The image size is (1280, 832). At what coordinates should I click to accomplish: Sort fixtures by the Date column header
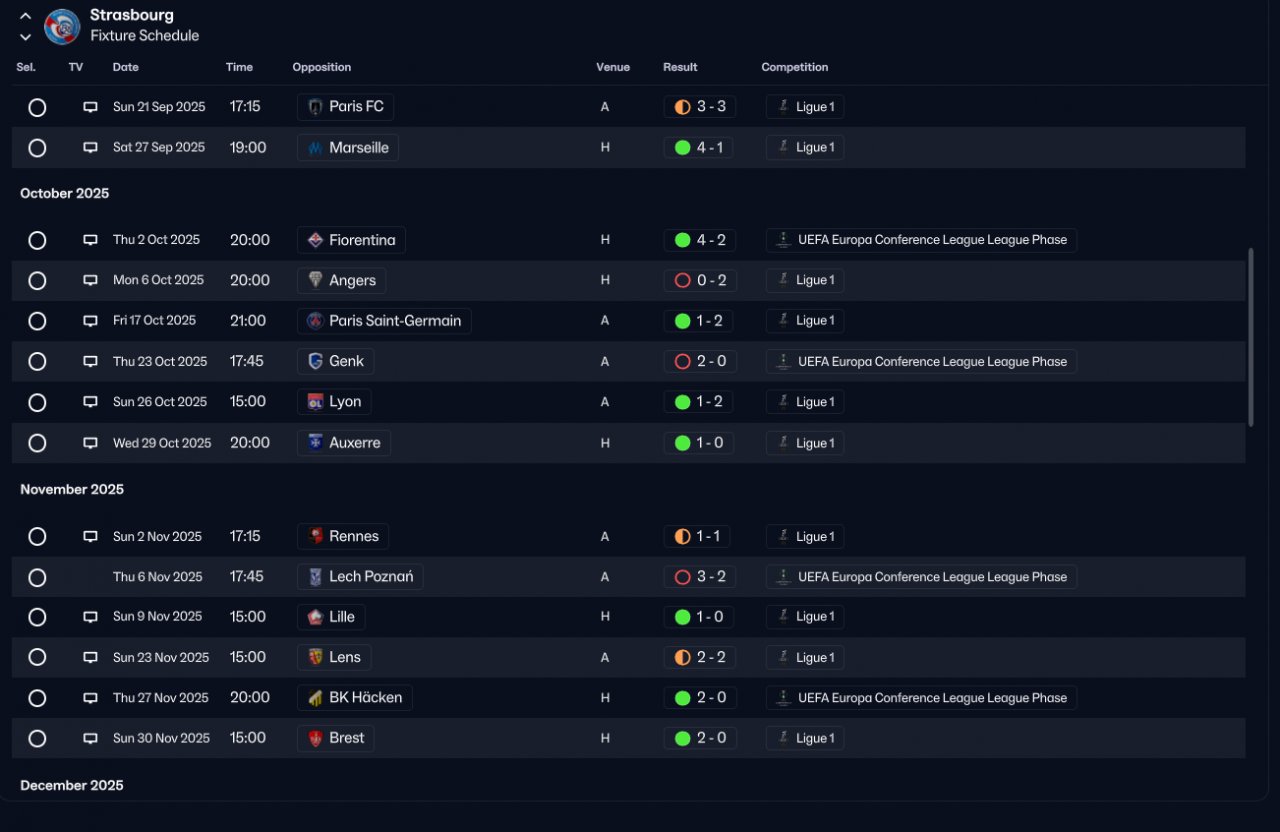tap(126, 67)
